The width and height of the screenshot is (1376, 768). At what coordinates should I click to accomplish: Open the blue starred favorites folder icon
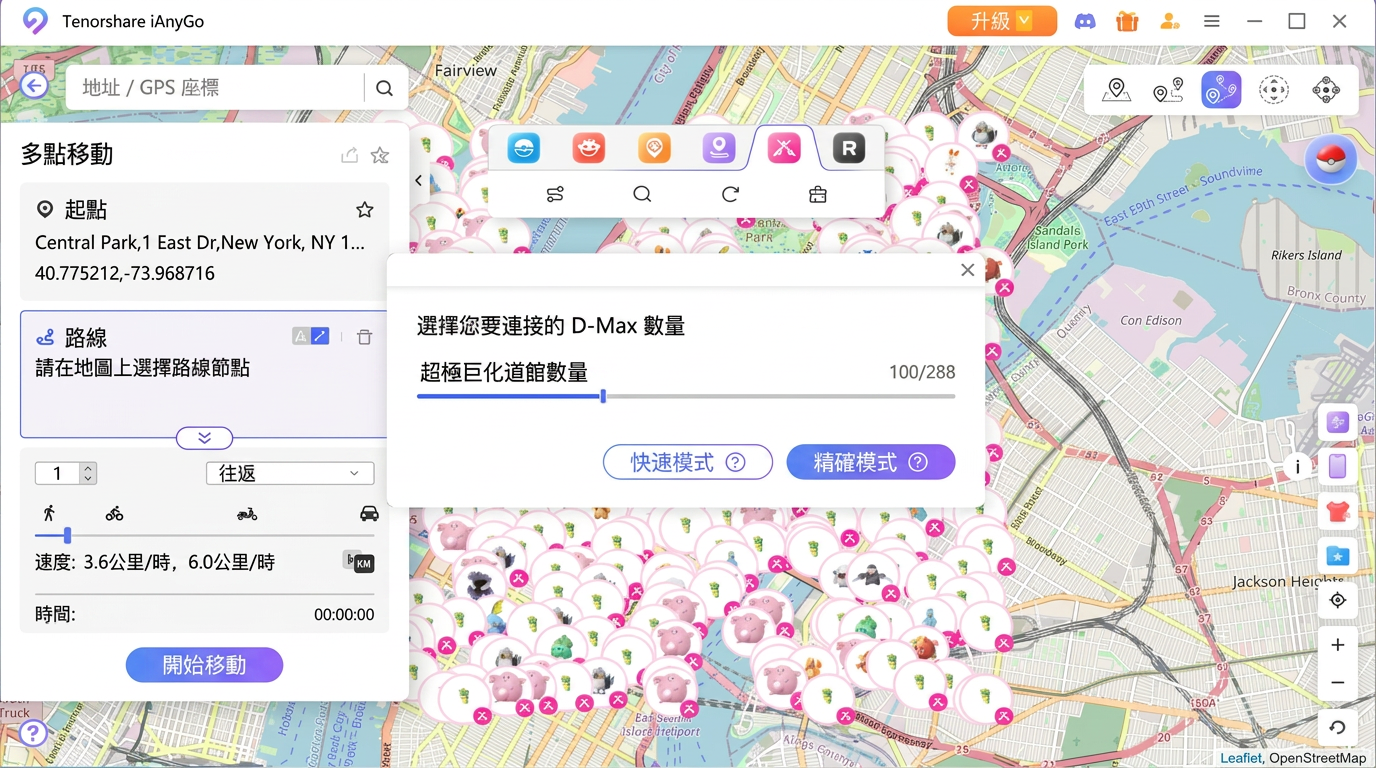[1338, 556]
